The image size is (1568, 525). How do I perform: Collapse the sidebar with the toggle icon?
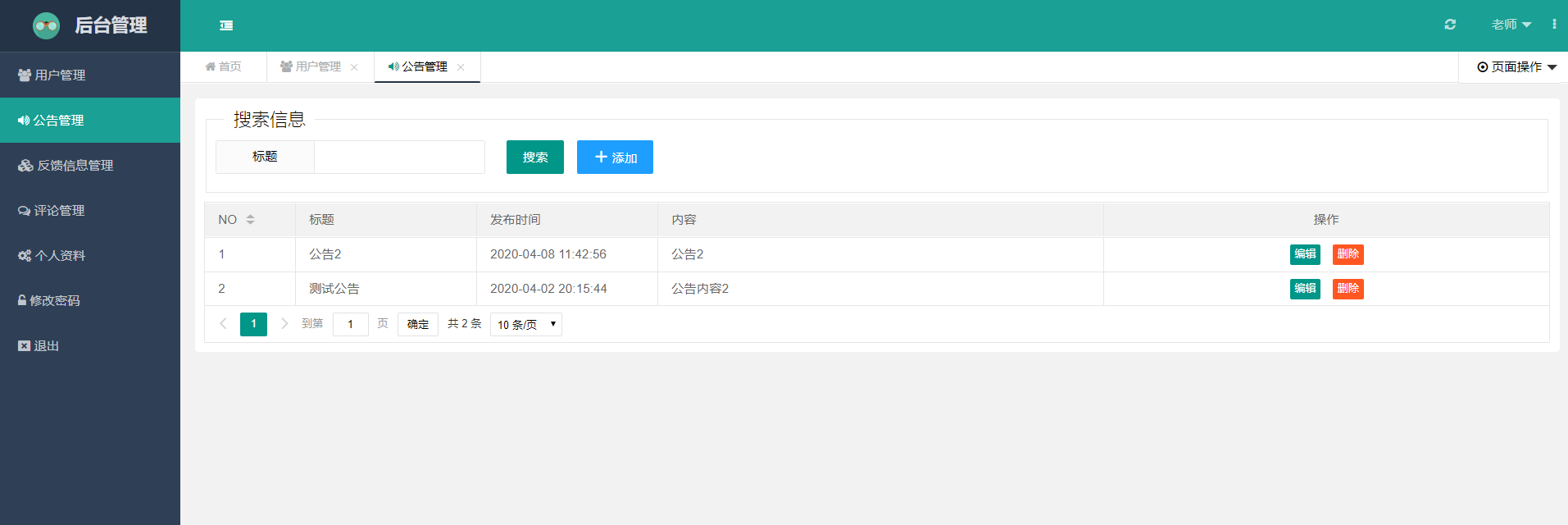(x=226, y=25)
